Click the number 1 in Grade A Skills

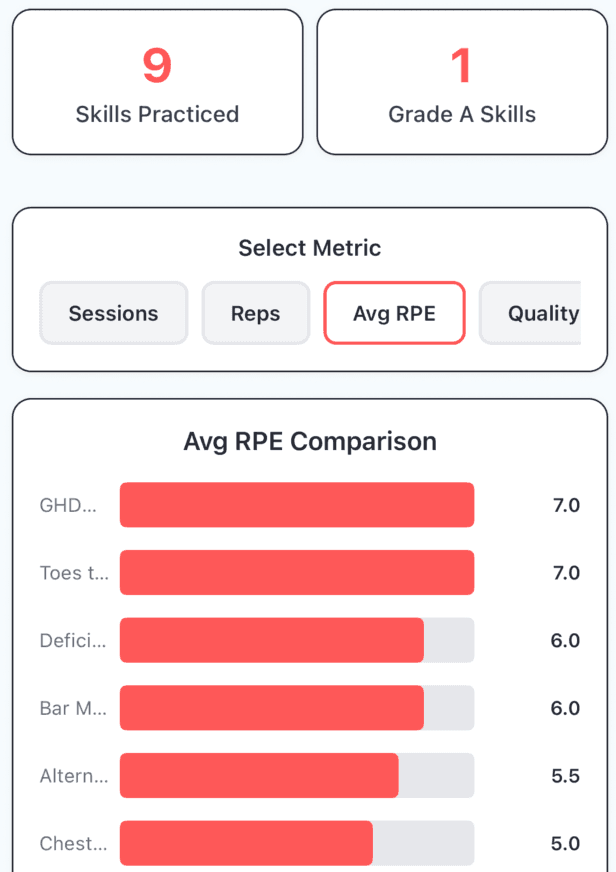pos(463,64)
